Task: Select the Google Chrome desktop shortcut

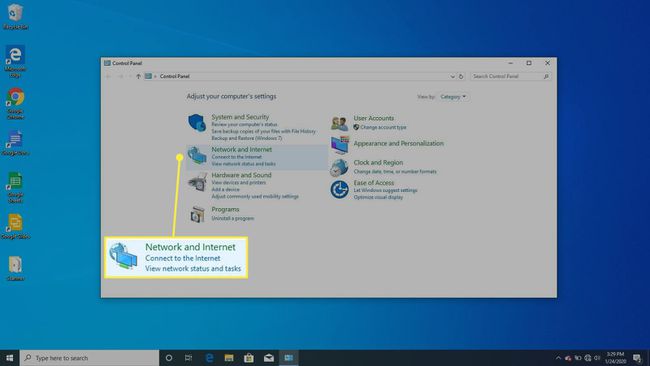Action: tap(15, 104)
